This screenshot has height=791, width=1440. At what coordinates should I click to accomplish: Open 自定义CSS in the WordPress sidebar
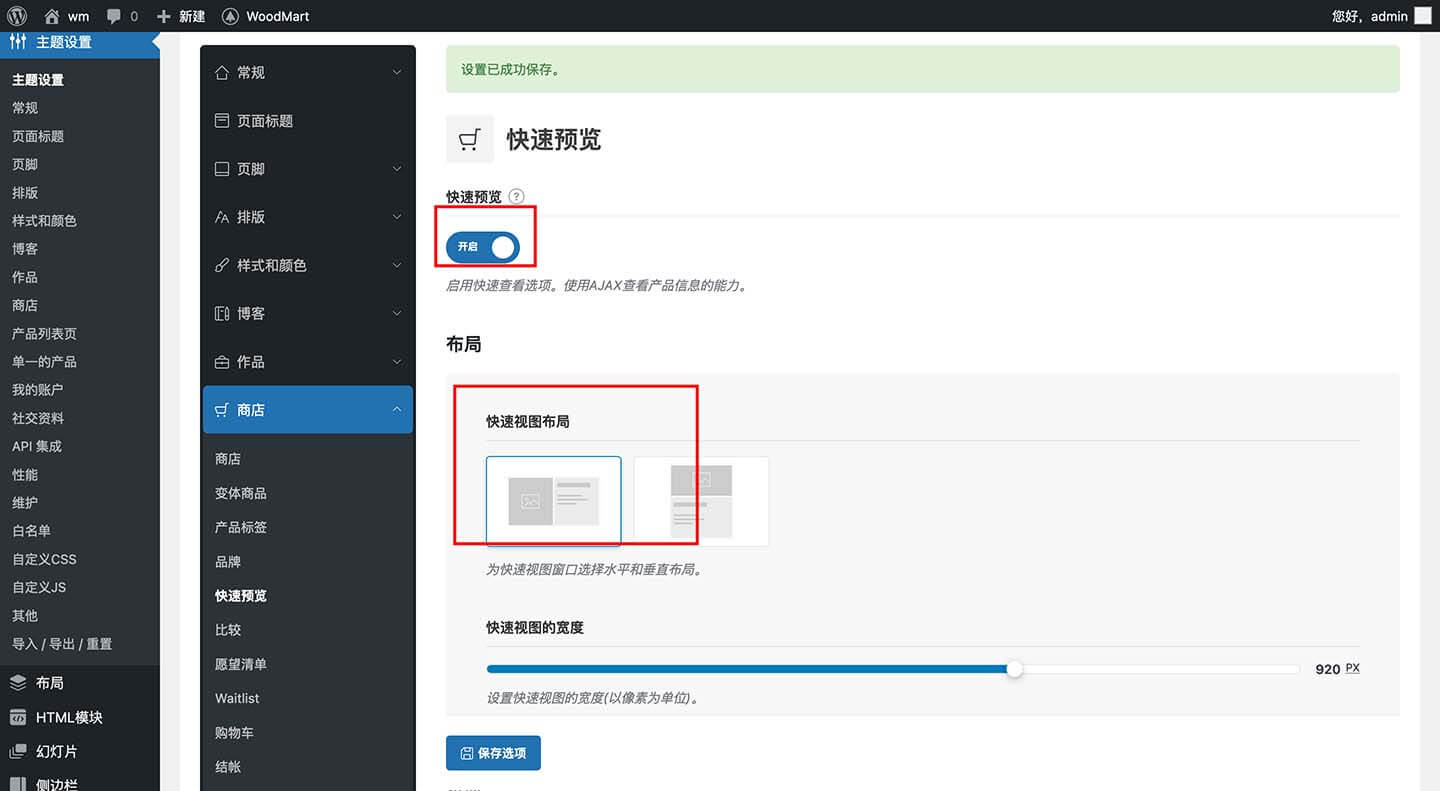point(44,559)
